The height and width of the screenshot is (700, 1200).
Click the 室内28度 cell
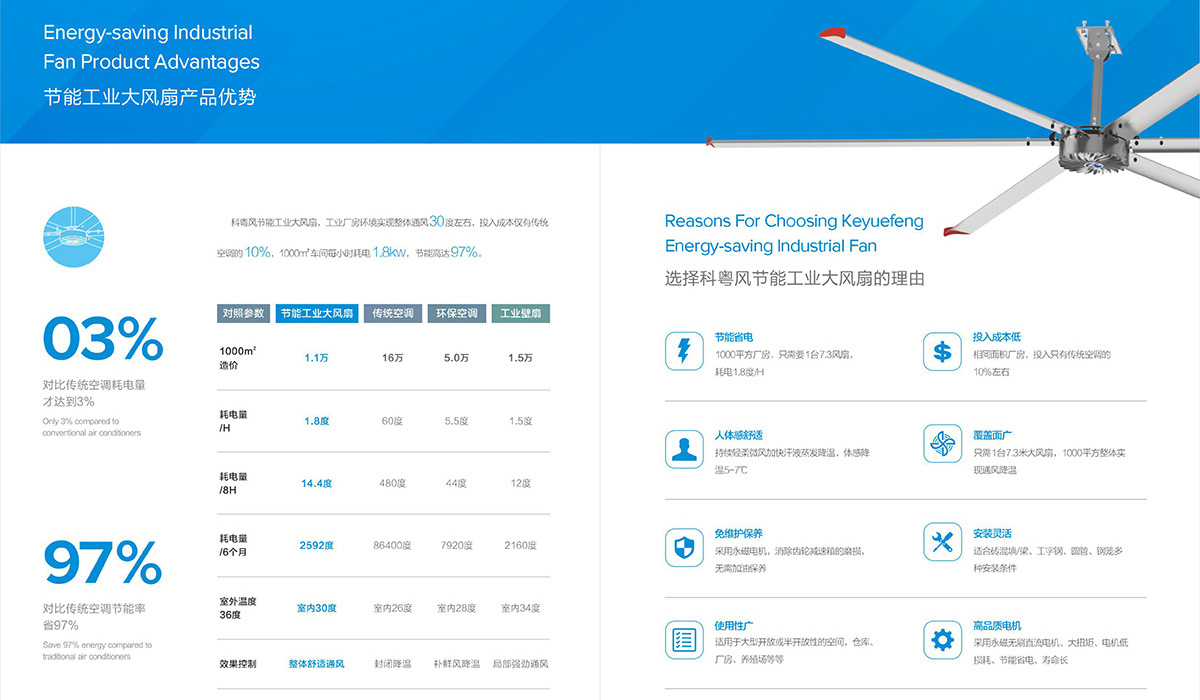[457, 608]
